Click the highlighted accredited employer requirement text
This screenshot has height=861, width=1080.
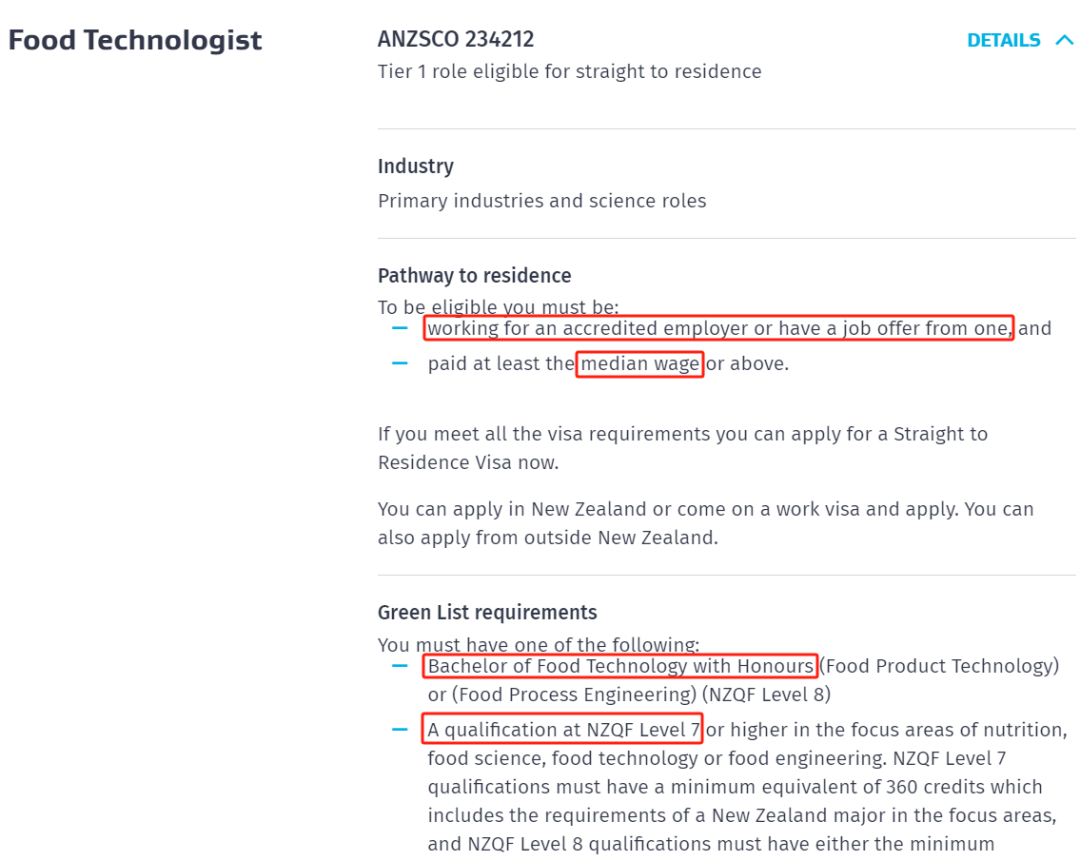(719, 329)
